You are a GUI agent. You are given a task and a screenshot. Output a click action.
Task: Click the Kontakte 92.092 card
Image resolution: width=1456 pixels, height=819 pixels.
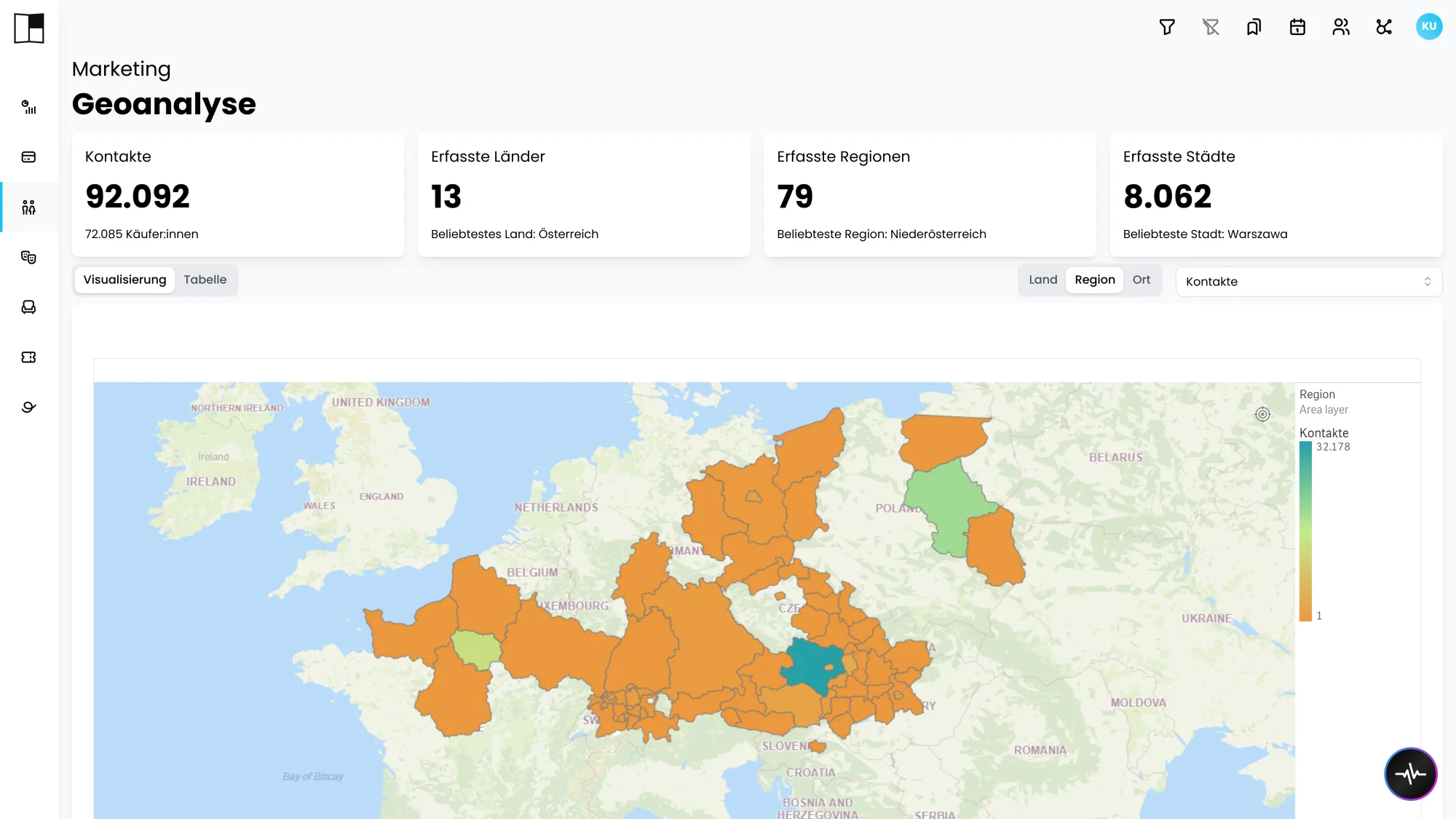tap(238, 194)
